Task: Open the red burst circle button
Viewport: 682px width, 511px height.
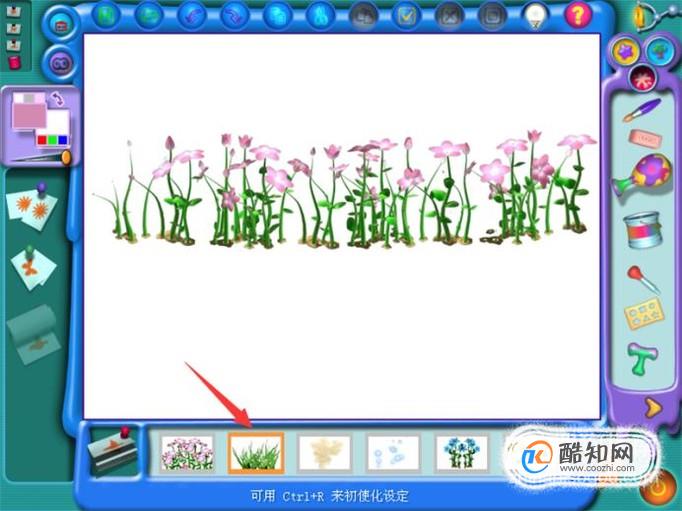Action: 642,78
